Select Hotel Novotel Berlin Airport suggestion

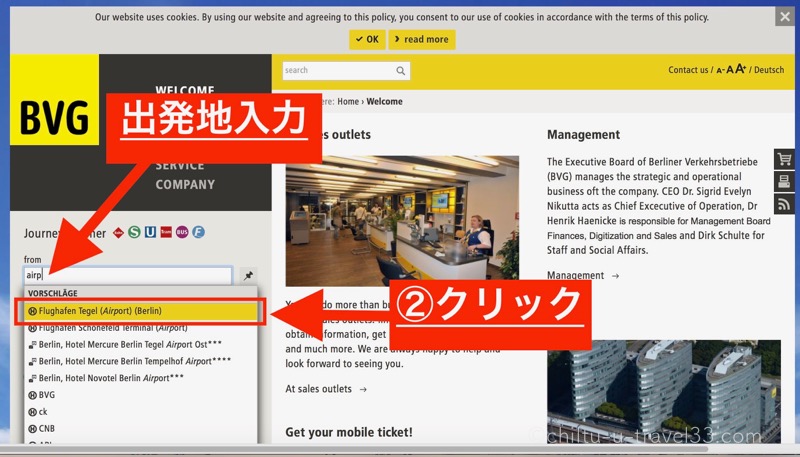140,378
